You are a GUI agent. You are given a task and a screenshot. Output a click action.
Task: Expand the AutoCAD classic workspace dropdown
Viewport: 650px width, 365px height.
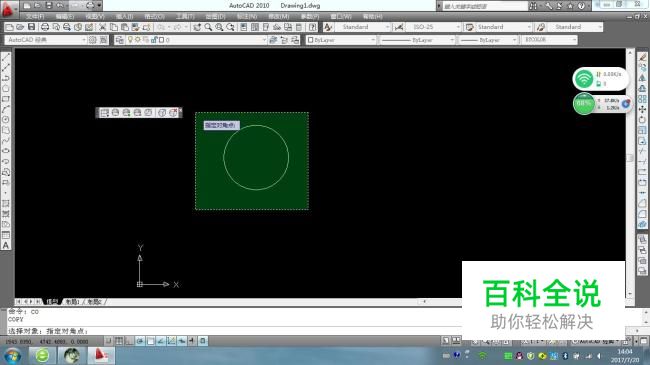(x=46, y=40)
